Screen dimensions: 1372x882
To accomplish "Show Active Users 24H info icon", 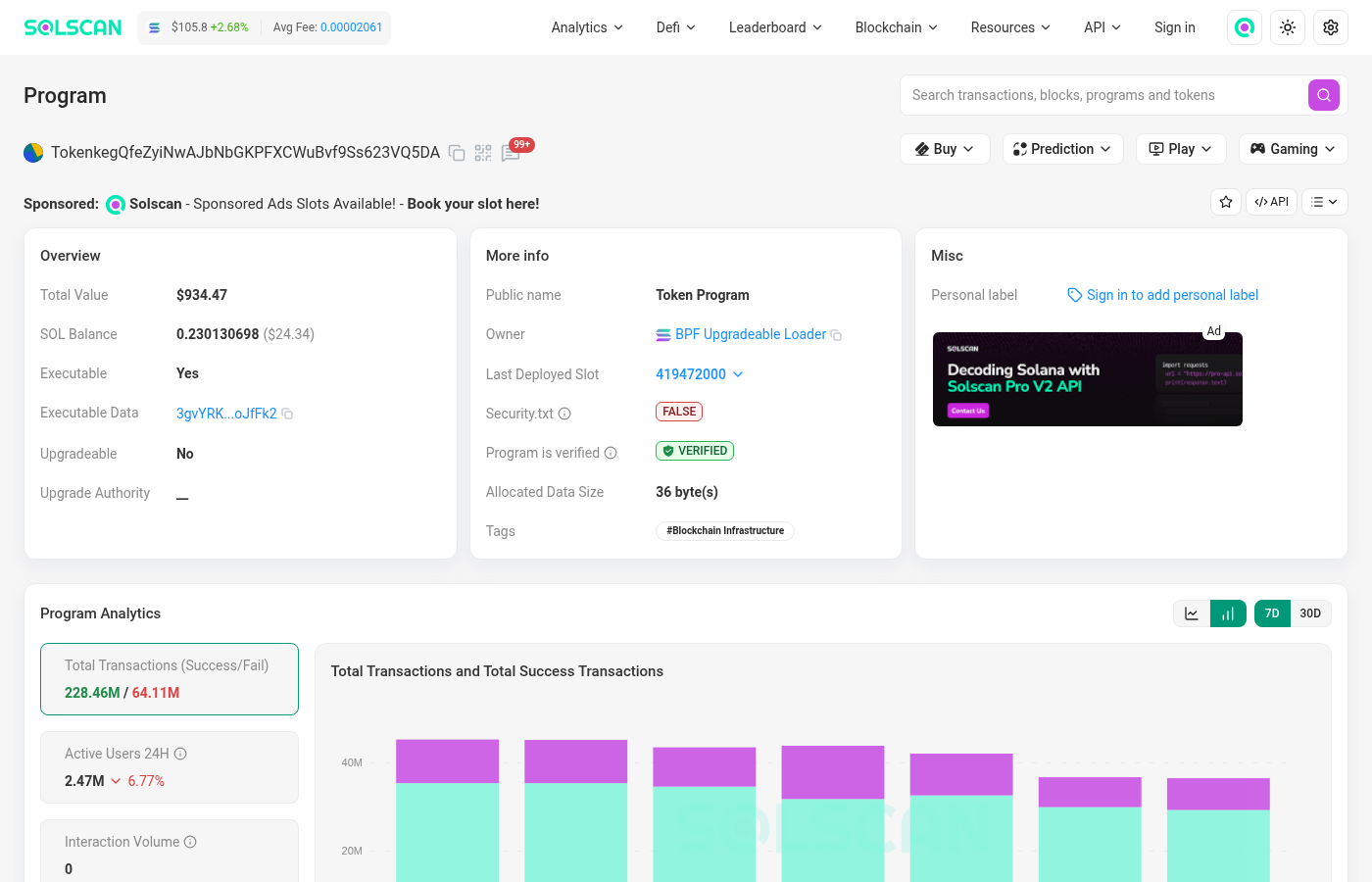I will coord(180,754).
